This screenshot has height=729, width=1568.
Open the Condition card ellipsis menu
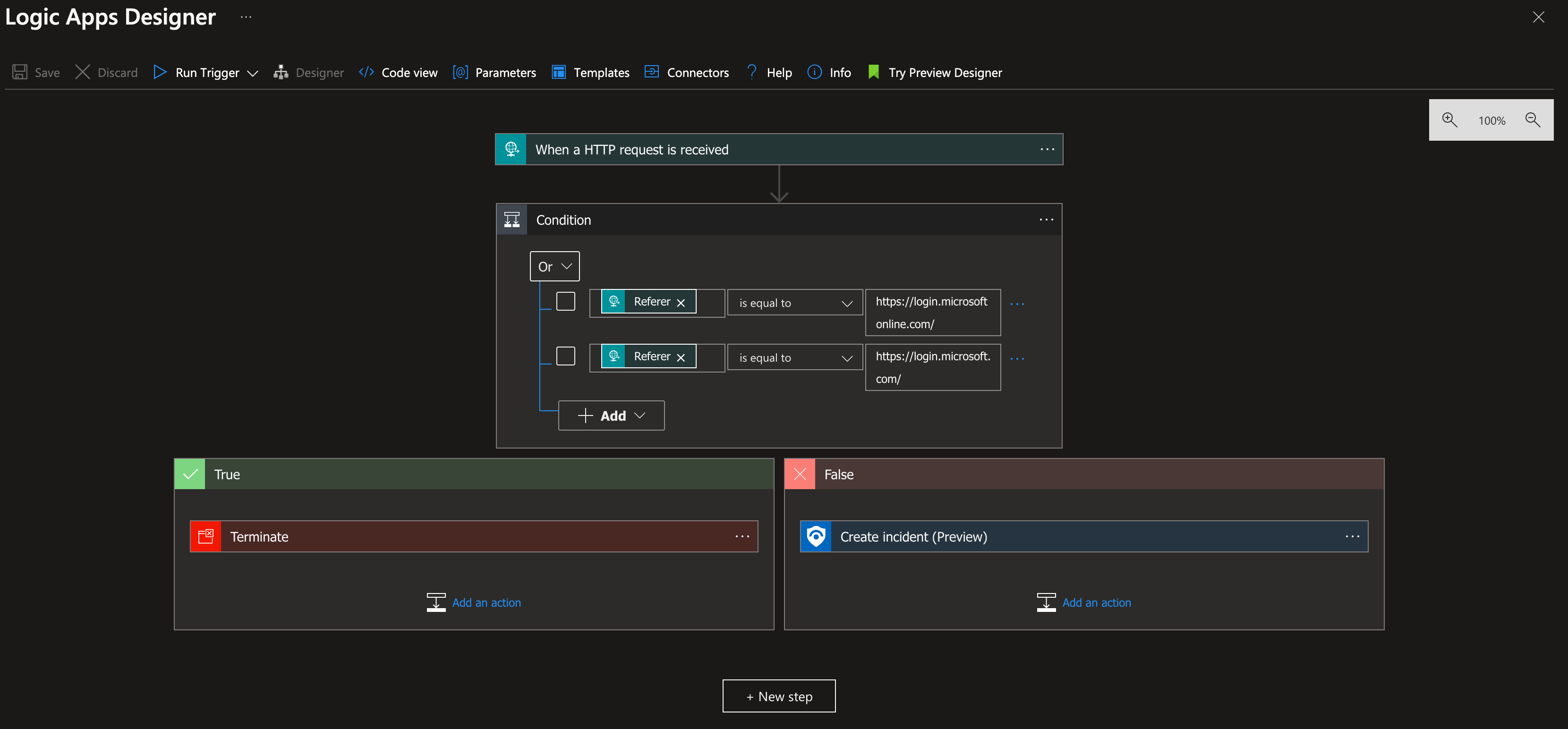point(1046,220)
